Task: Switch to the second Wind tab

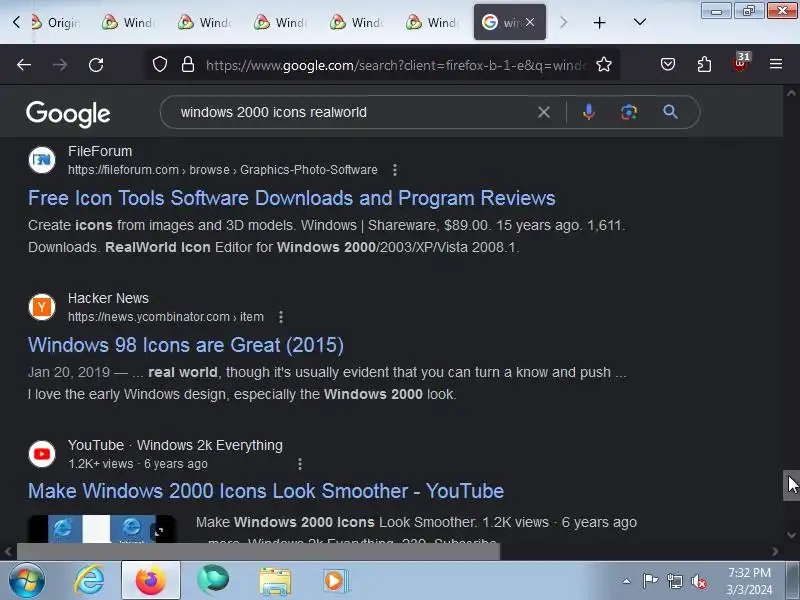Action: pyautogui.click(x=205, y=22)
